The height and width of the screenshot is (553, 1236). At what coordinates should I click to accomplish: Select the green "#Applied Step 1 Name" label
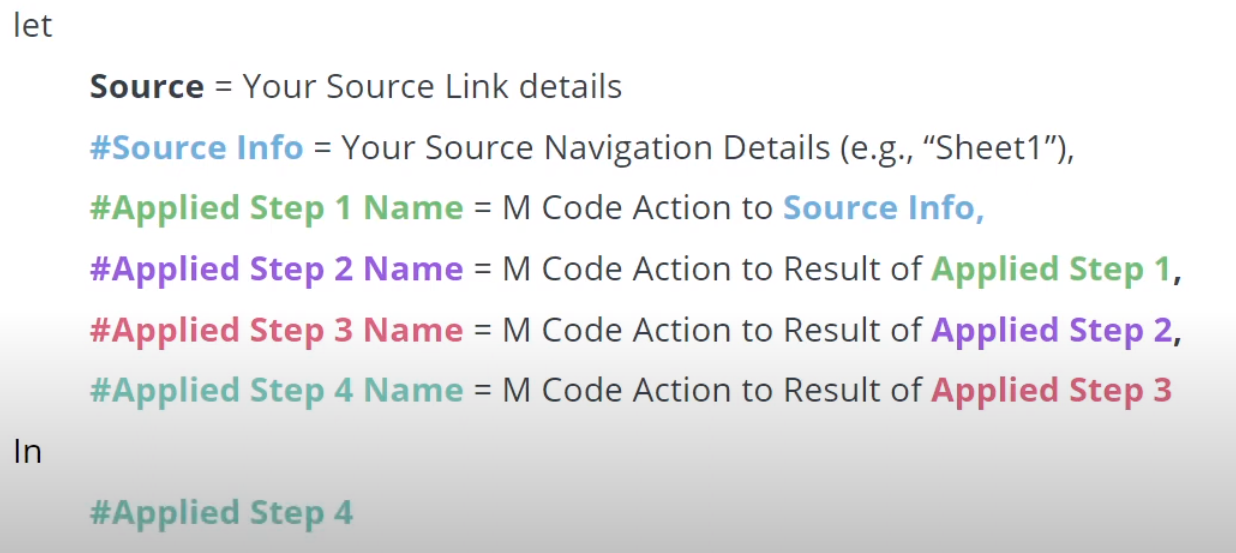[276, 208]
